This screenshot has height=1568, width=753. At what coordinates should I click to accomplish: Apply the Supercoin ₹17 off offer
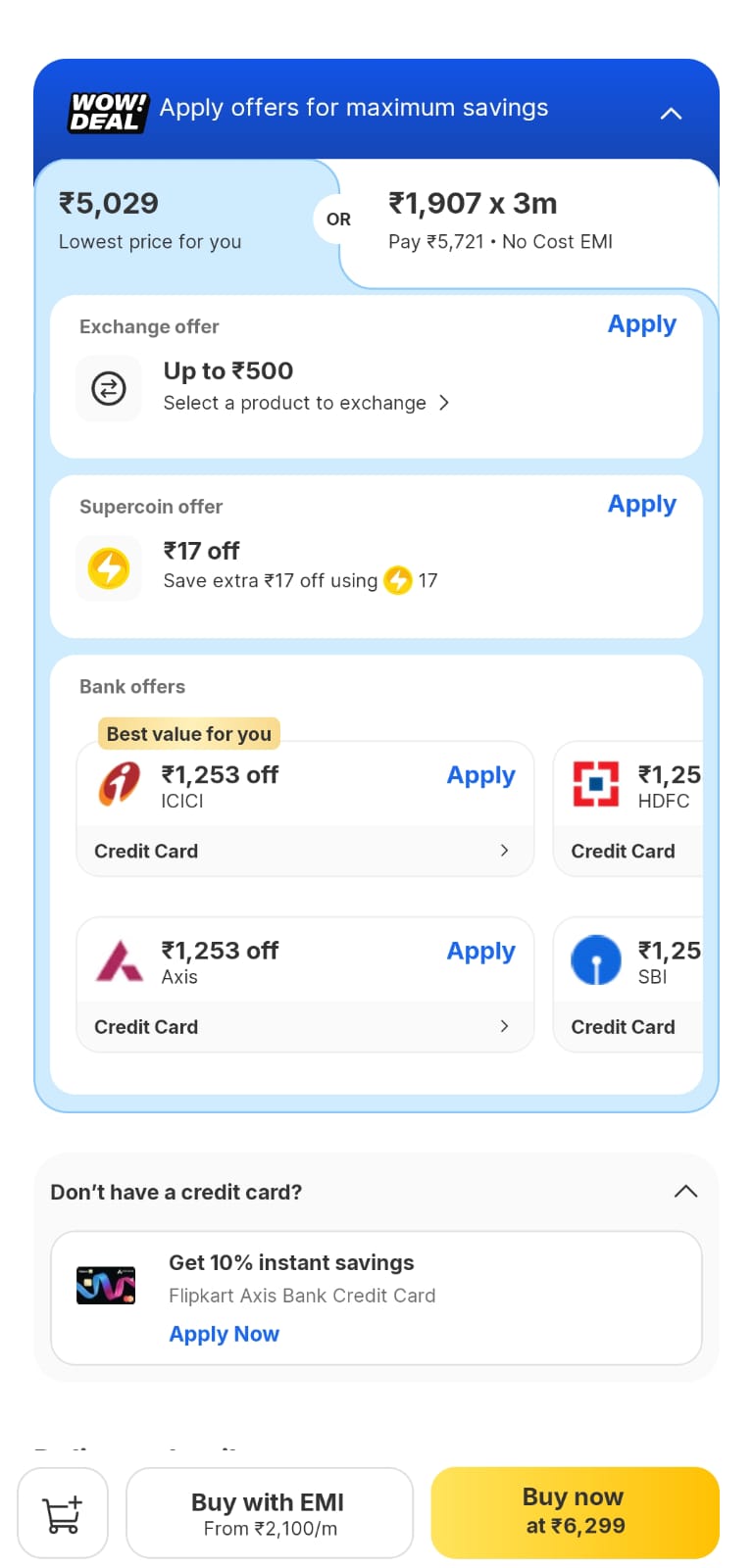pyautogui.click(x=641, y=505)
